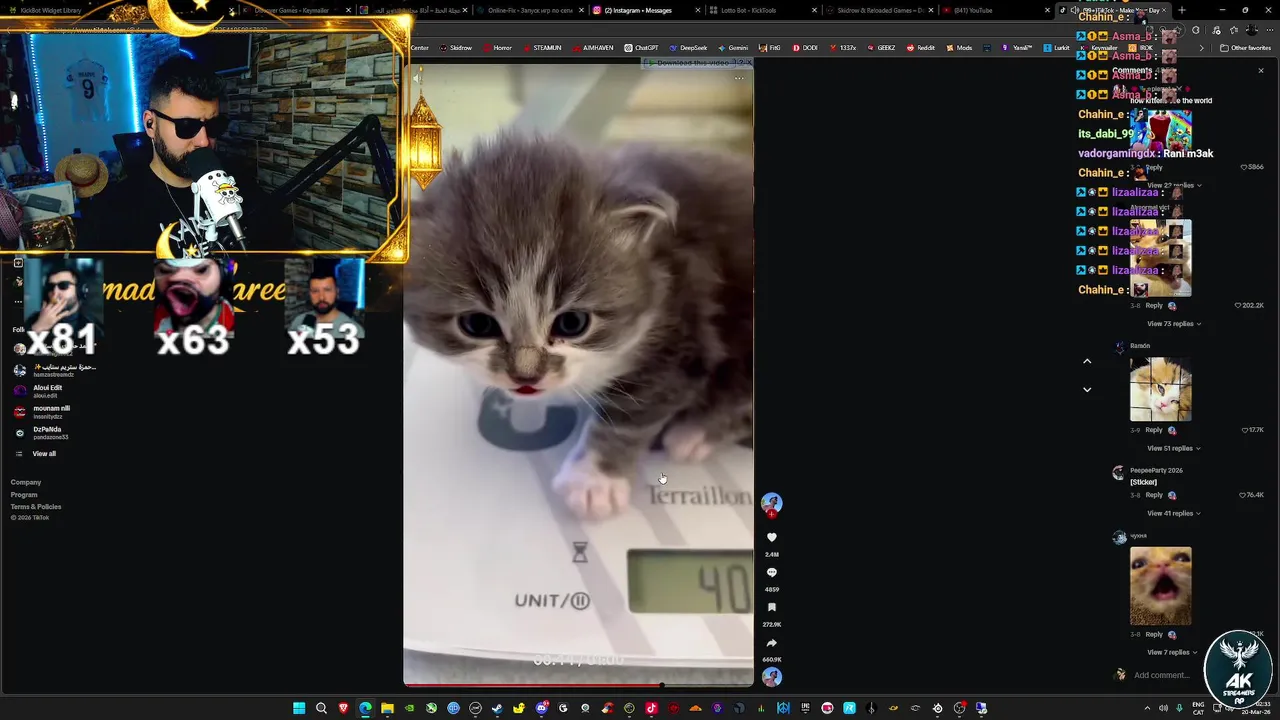Screen dimensions: 1280x720
Task: Open Aloui Edit account in sidebar
Action: pyautogui.click(x=47, y=391)
